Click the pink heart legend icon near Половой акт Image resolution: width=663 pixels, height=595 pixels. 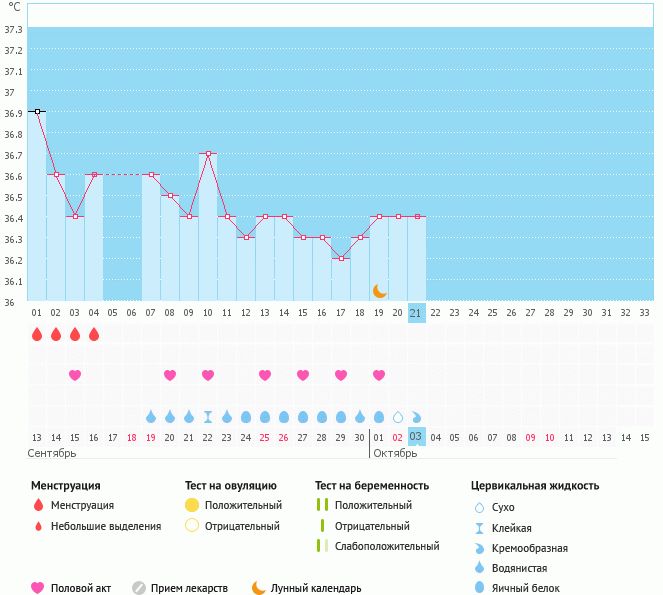point(38,587)
